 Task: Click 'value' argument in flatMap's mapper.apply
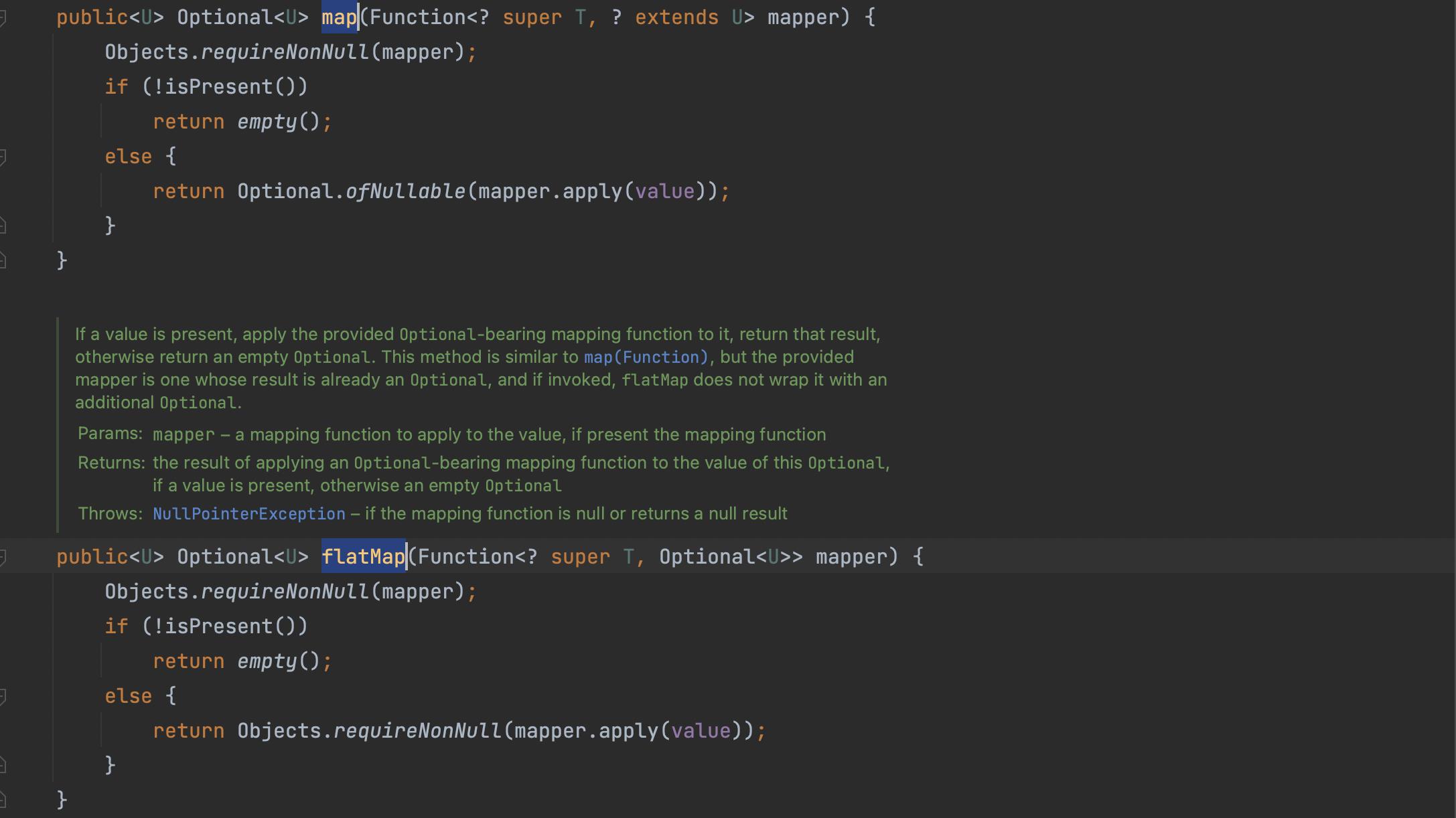pyautogui.click(x=701, y=731)
